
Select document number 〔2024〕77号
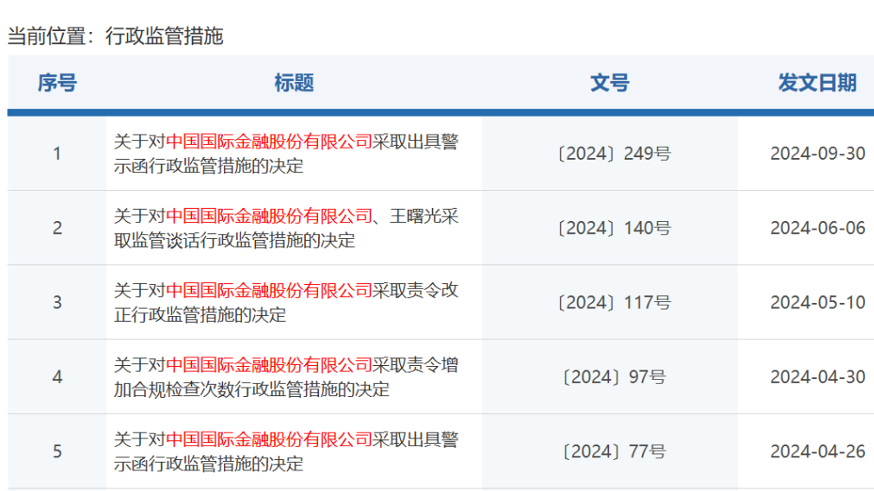[x=614, y=451]
